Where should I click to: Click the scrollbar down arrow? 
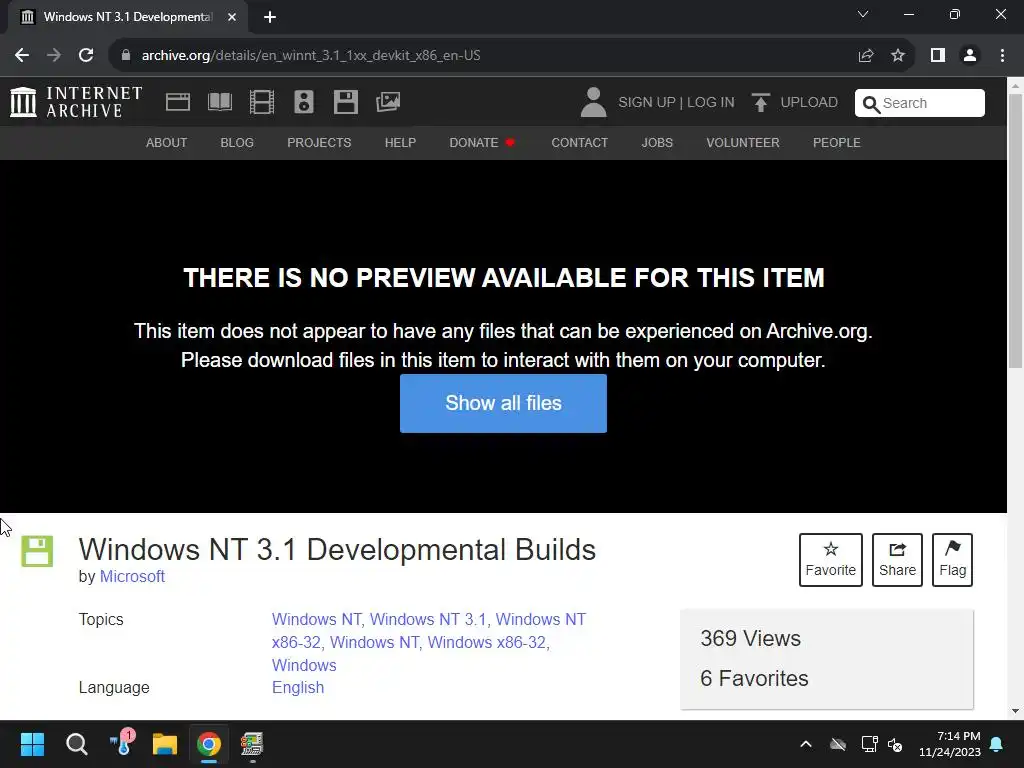[x=1016, y=711]
